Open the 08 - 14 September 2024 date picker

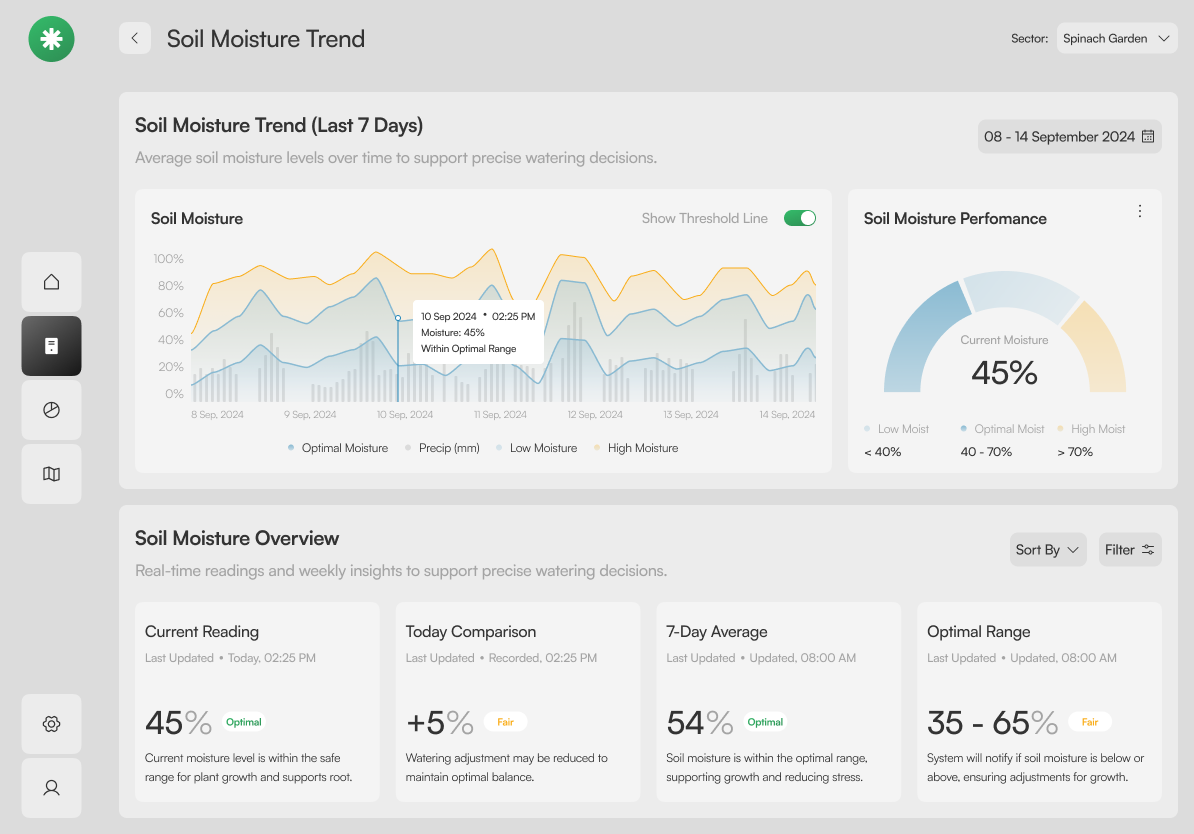tap(1069, 136)
